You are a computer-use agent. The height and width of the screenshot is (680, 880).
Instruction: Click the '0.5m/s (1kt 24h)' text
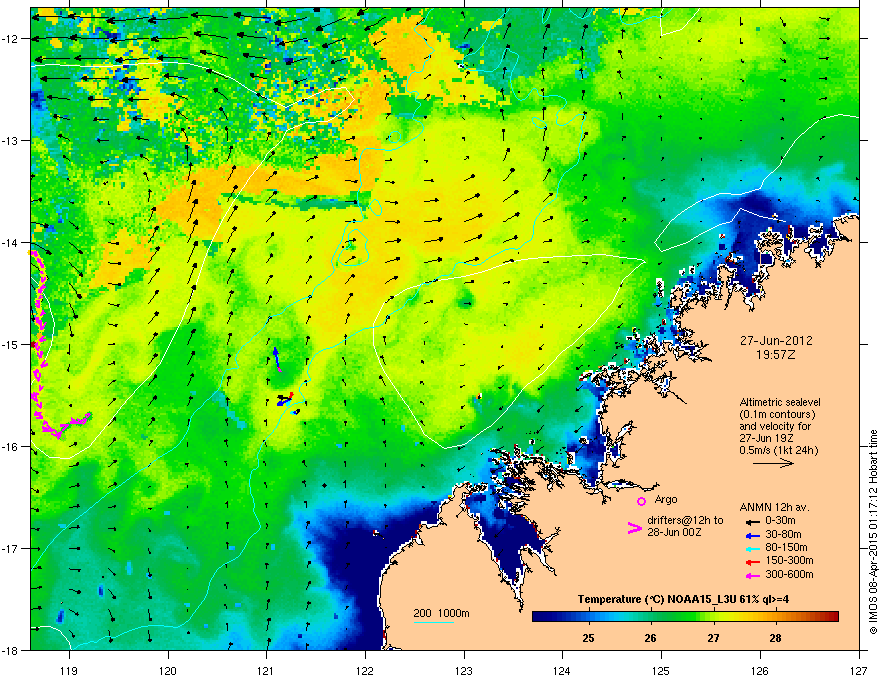point(779,450)
